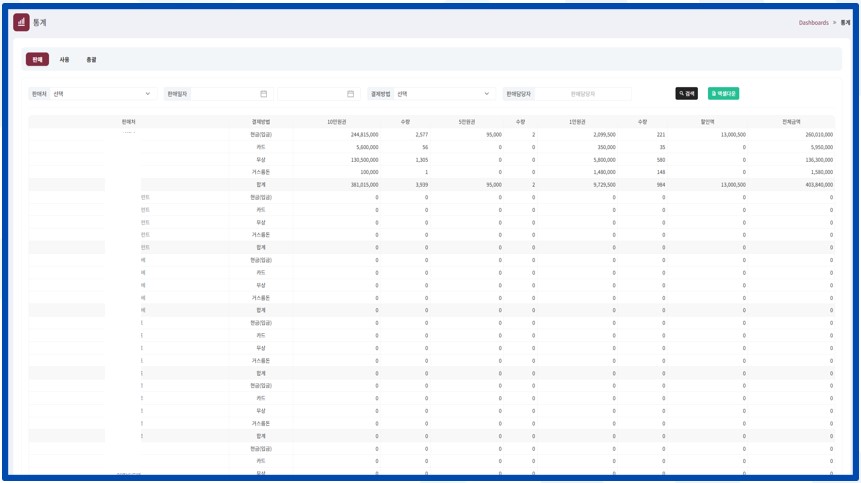The width and height of the screenshot is (861, 483).
Task: Open the end date calendar icon
Action: (x=350, y=94)
